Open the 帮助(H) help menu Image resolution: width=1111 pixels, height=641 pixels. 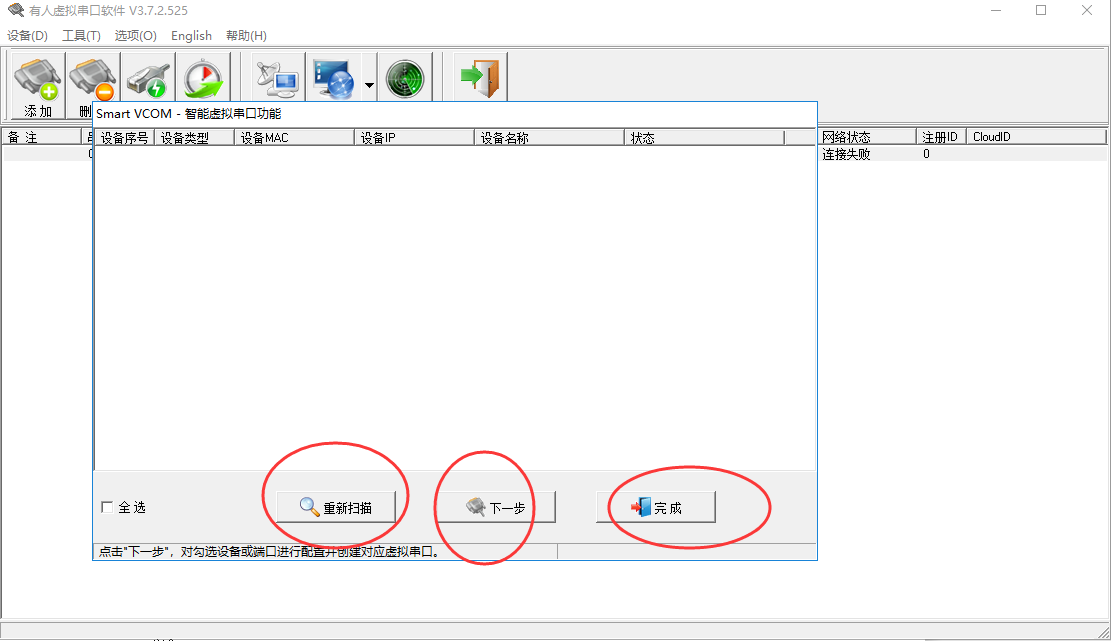click(246, 36)
